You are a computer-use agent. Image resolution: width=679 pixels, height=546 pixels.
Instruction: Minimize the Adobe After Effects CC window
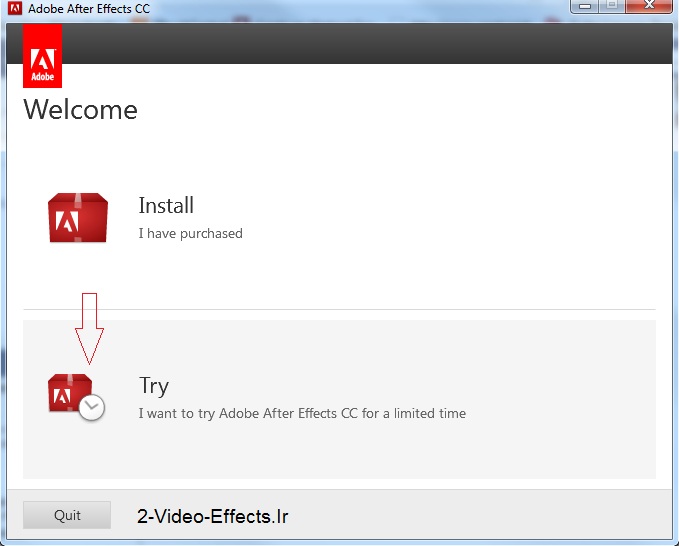pyautogui.click(x=585, y=6)
